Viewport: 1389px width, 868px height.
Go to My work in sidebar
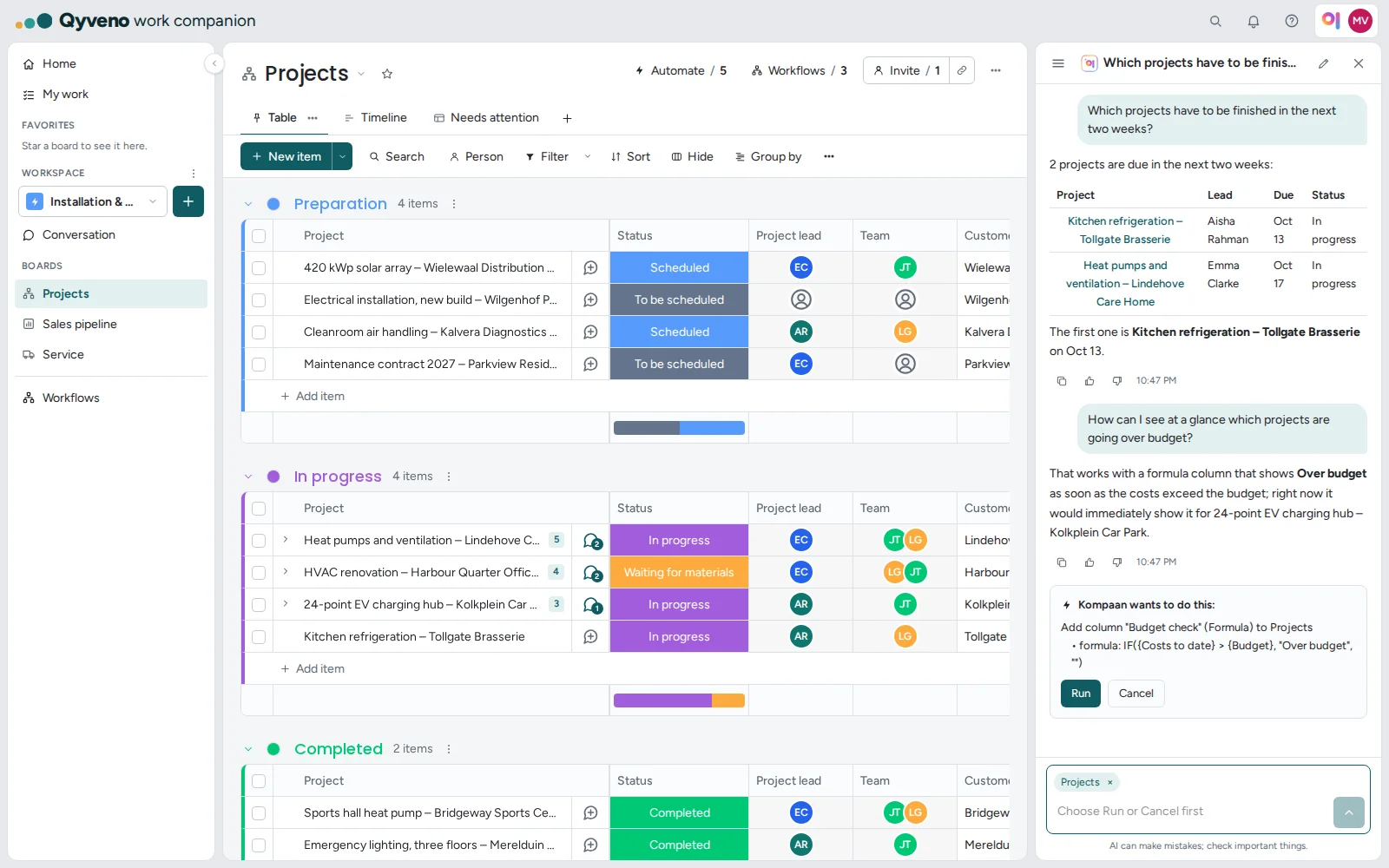click(x=111, y=94)
